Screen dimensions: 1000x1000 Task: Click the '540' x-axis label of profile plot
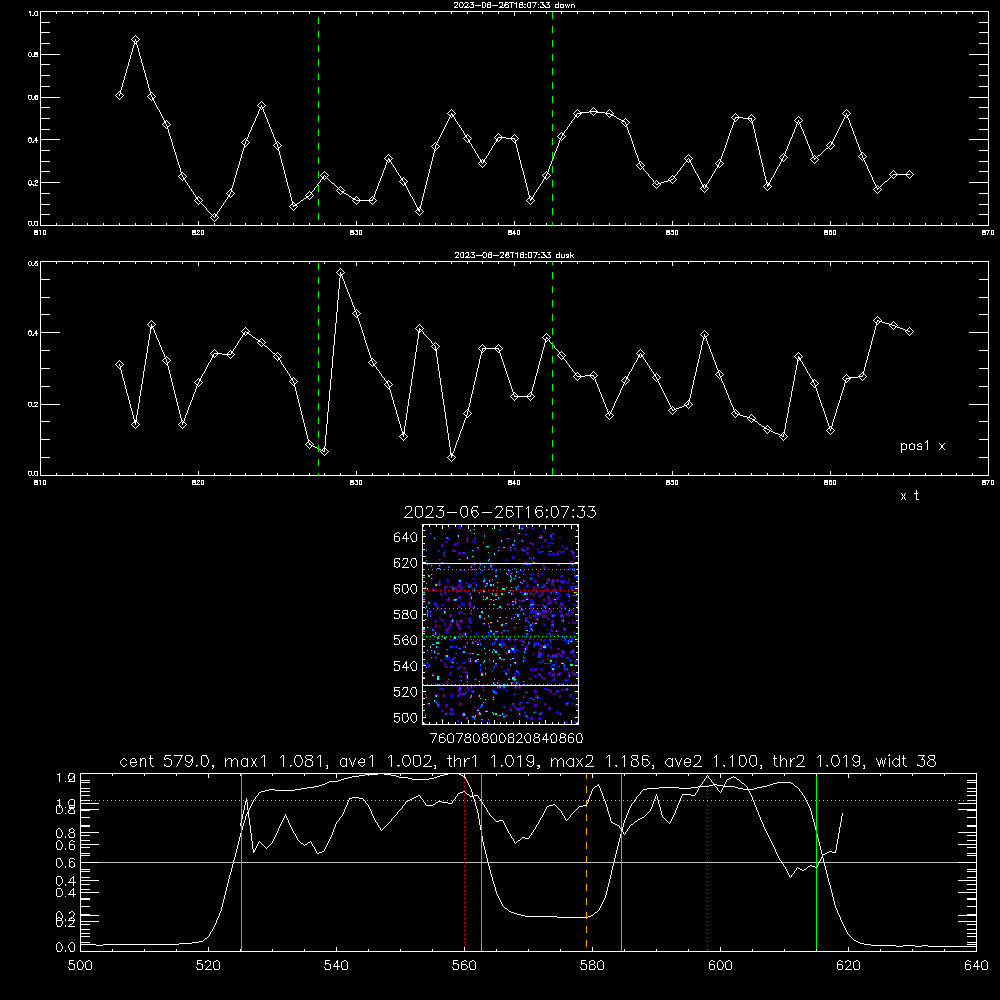click(336, 966)
